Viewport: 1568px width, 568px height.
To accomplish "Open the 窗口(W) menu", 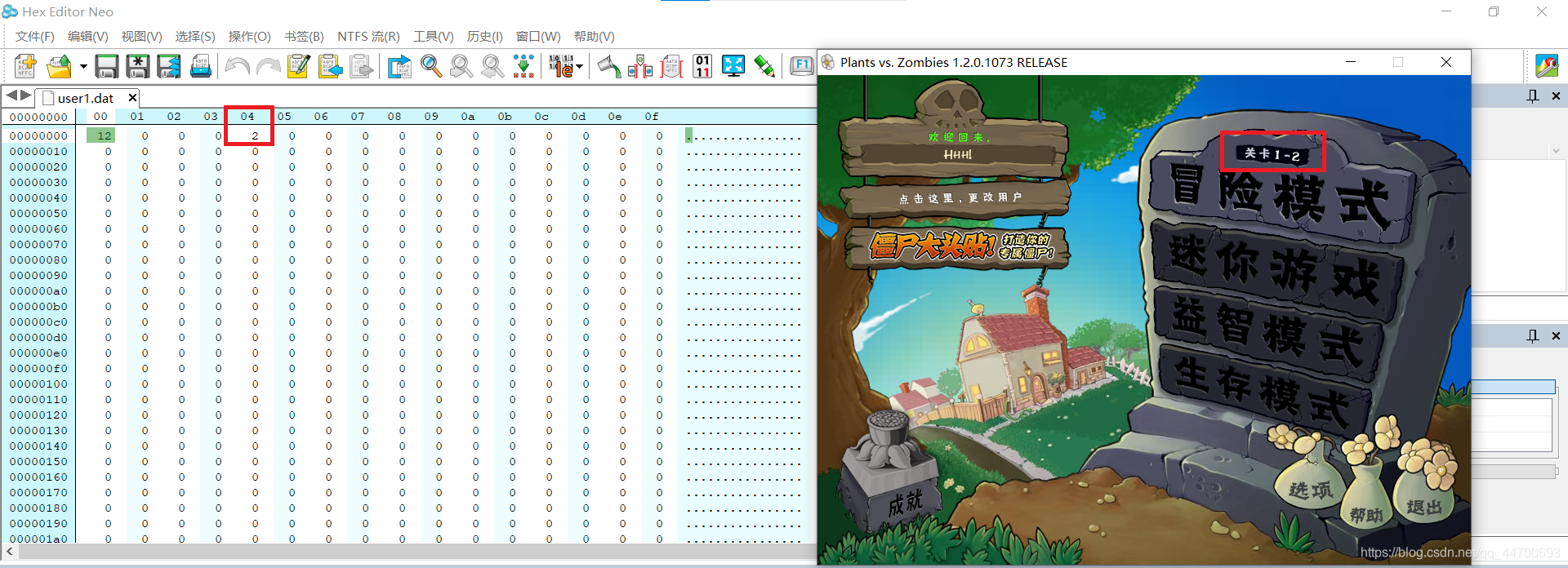I will point(538,37).
